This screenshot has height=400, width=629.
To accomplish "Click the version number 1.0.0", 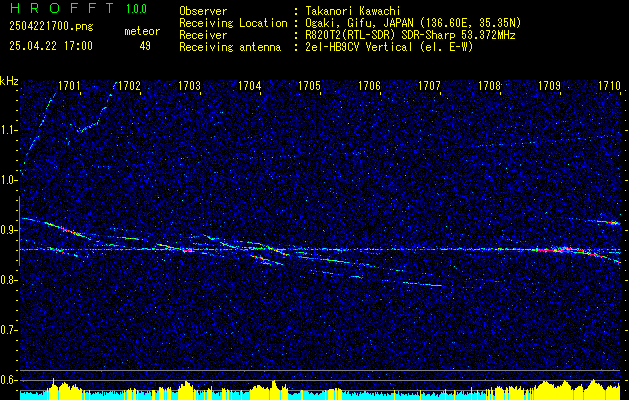I will (136, 8).
